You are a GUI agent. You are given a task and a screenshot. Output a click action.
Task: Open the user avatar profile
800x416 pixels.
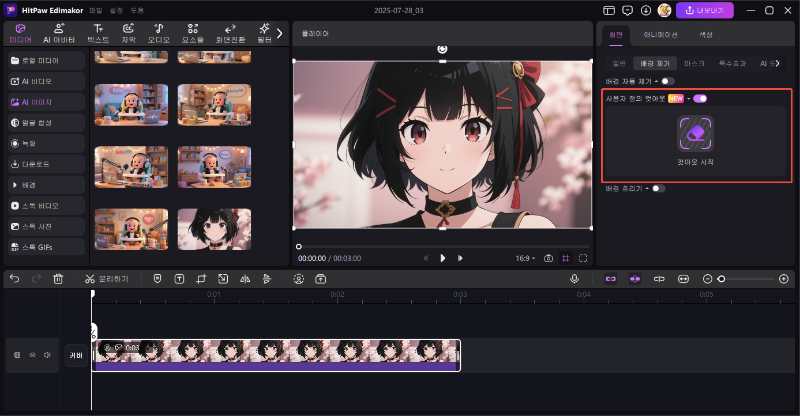pos(664,10)
